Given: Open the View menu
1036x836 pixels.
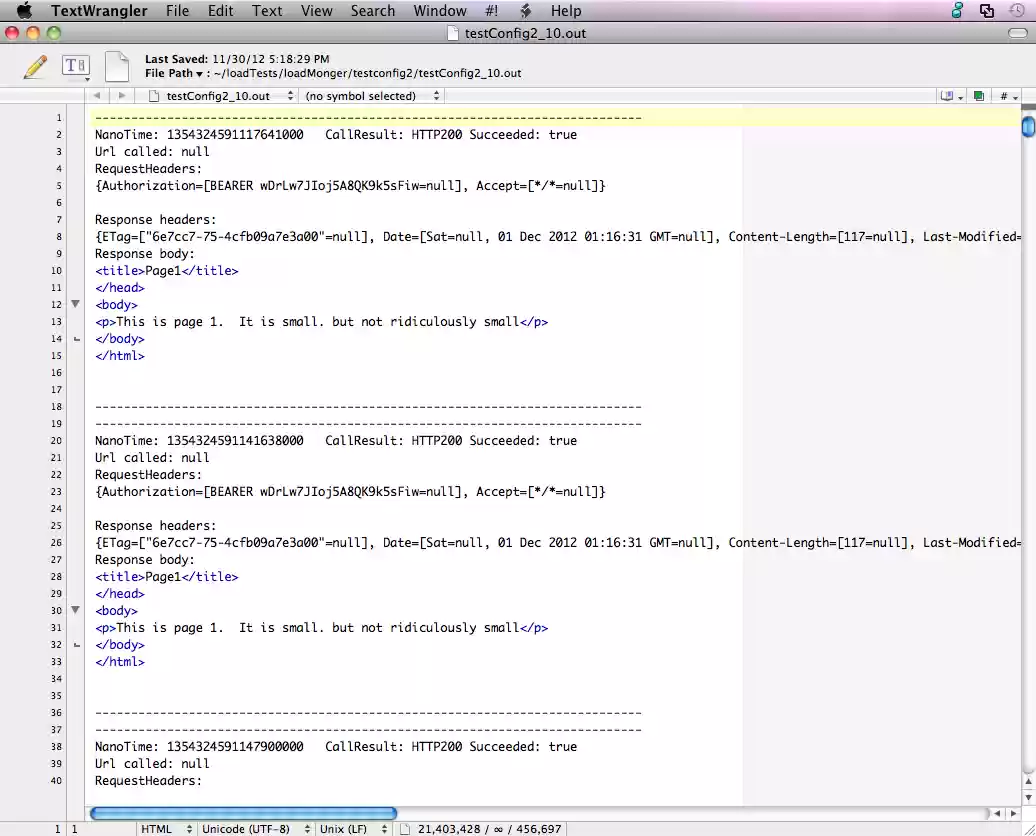Looking at the screenshot, I should click(316, 11).
